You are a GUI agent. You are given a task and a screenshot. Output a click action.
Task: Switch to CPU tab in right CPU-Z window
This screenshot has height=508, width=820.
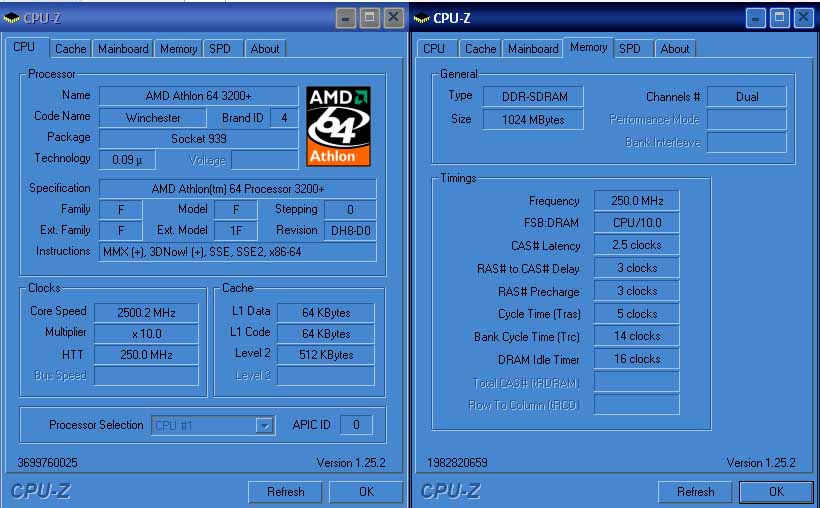[434, 49]
